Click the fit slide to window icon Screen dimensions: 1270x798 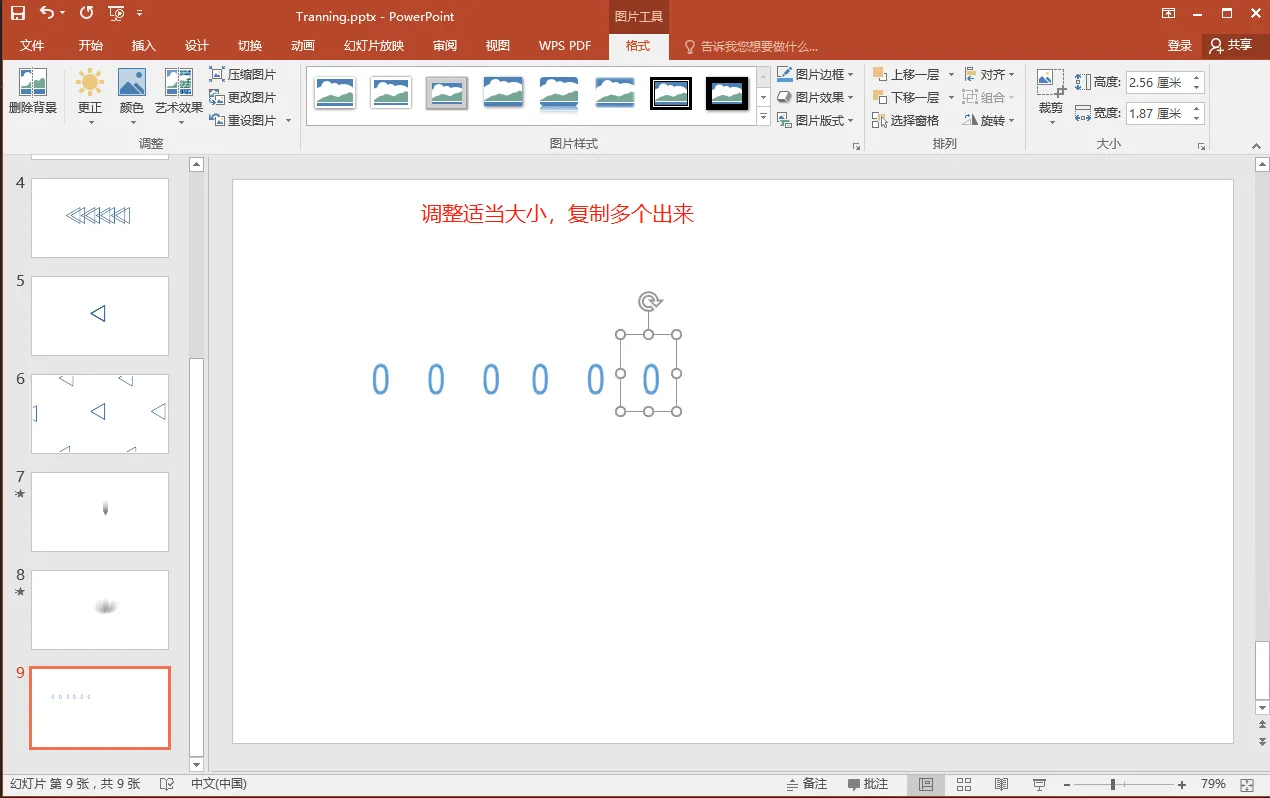tap(1246, 785)
